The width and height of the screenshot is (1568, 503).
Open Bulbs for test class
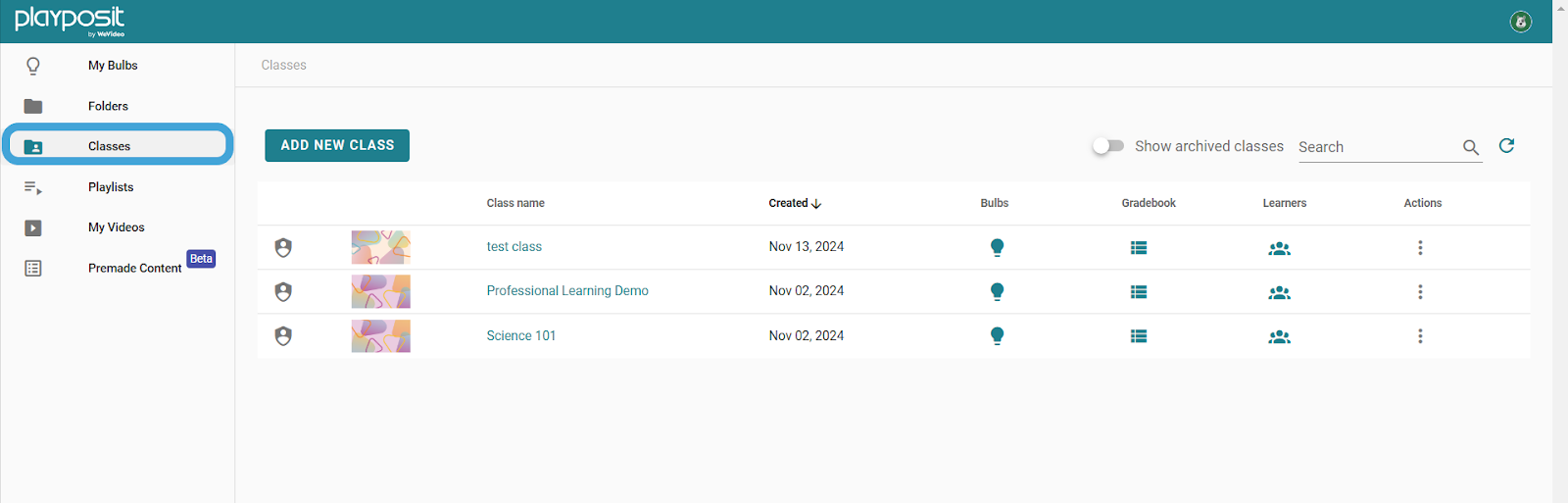pos(997,247)
